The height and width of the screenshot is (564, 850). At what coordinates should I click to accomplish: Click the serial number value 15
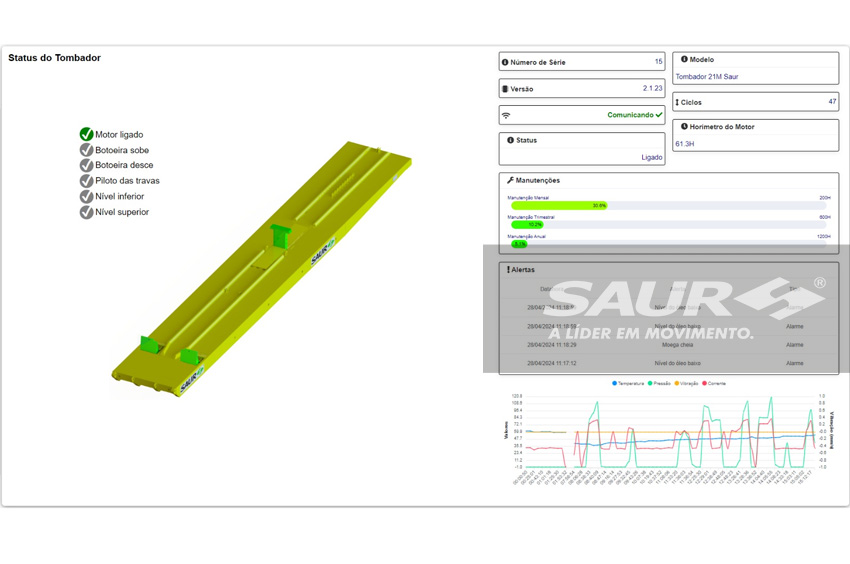point(659,61)
